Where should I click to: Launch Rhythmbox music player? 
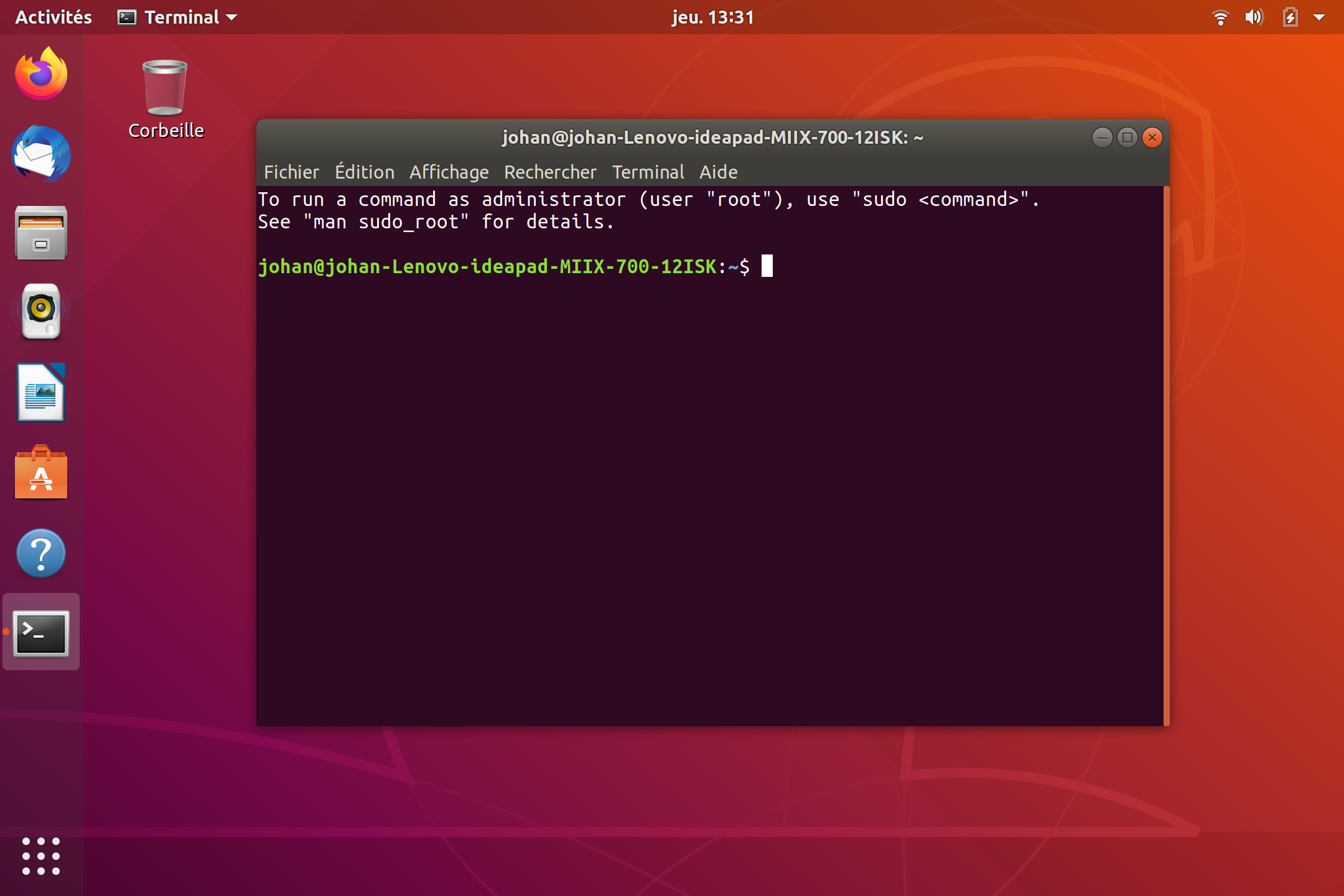pyautogui.click(x=40, y=313)
